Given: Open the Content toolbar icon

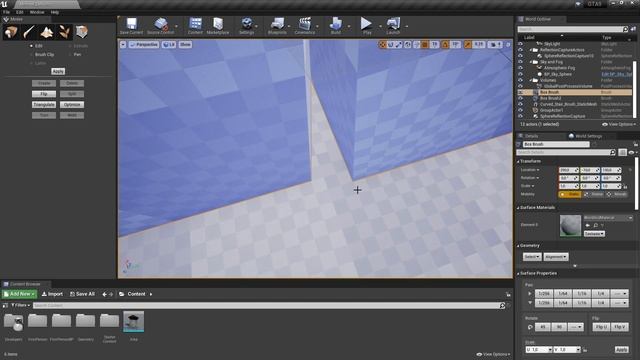Looking at the screenshot, I should tap(195, 26).
